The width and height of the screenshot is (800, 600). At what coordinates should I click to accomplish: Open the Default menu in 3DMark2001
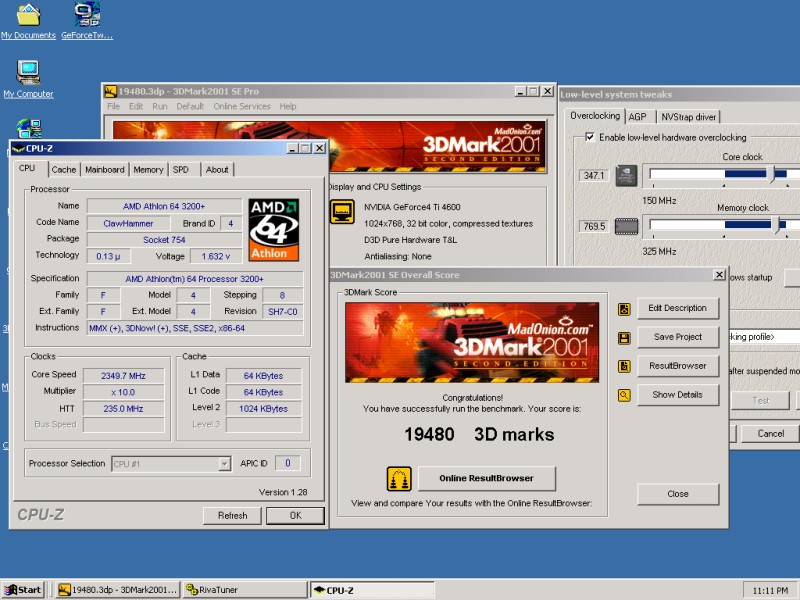point(190,106)
